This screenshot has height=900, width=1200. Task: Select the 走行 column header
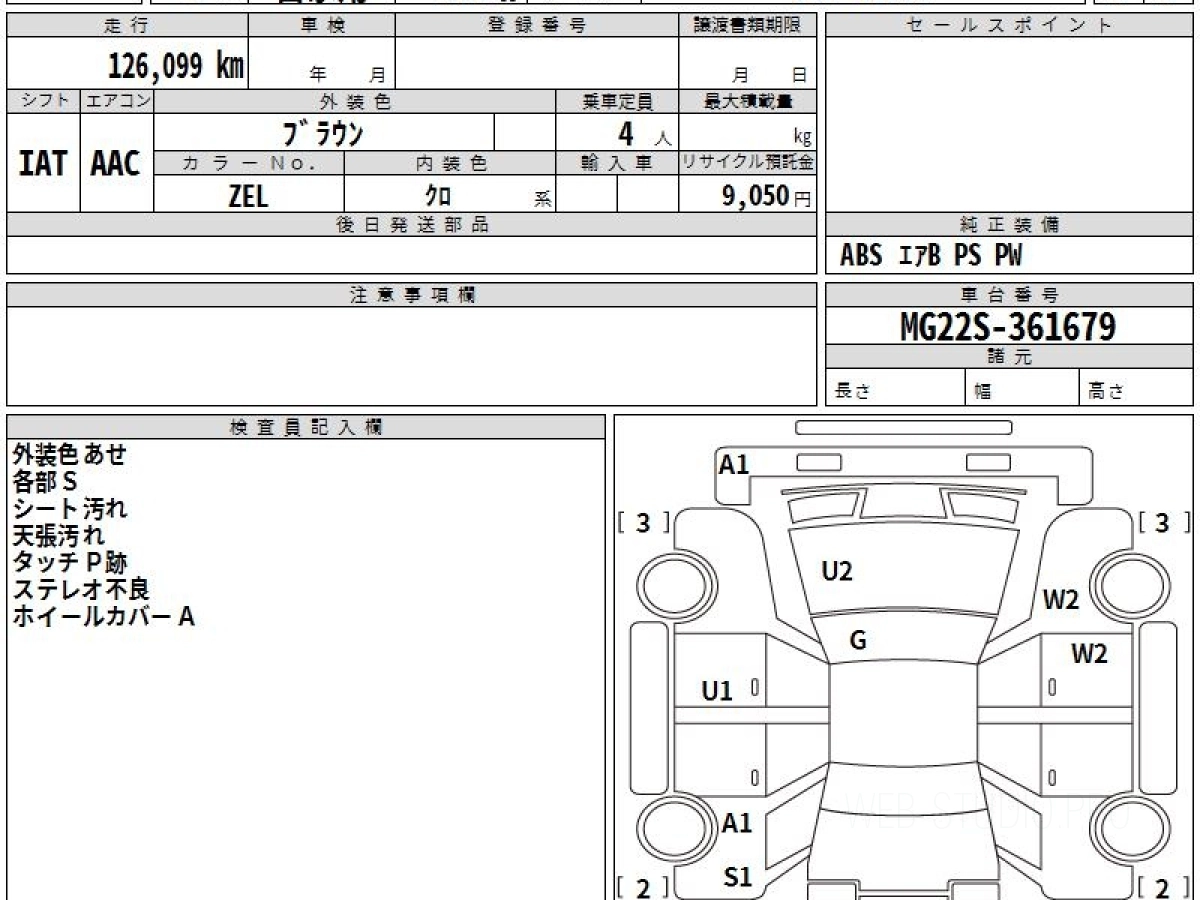coord(127,26)
